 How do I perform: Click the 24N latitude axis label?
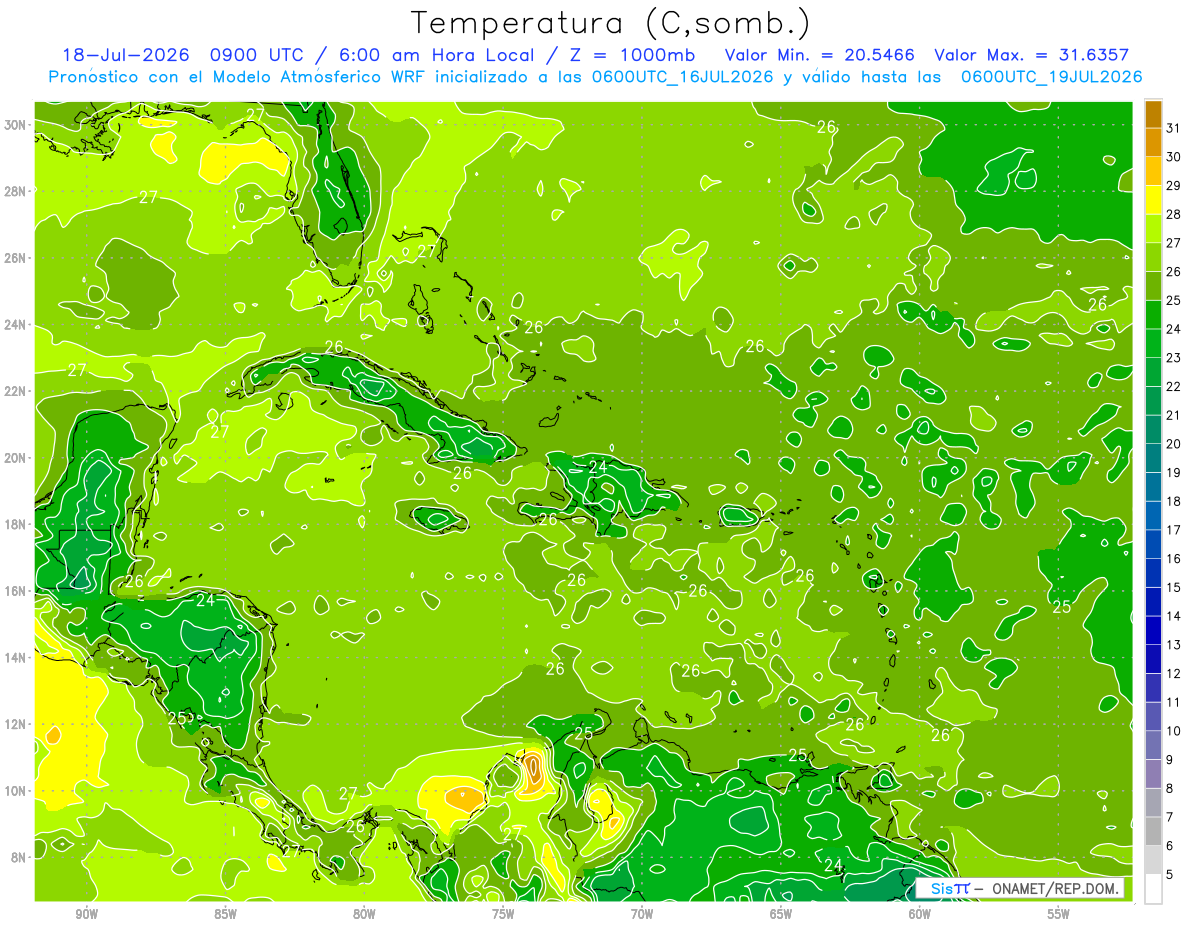(15, 325)
